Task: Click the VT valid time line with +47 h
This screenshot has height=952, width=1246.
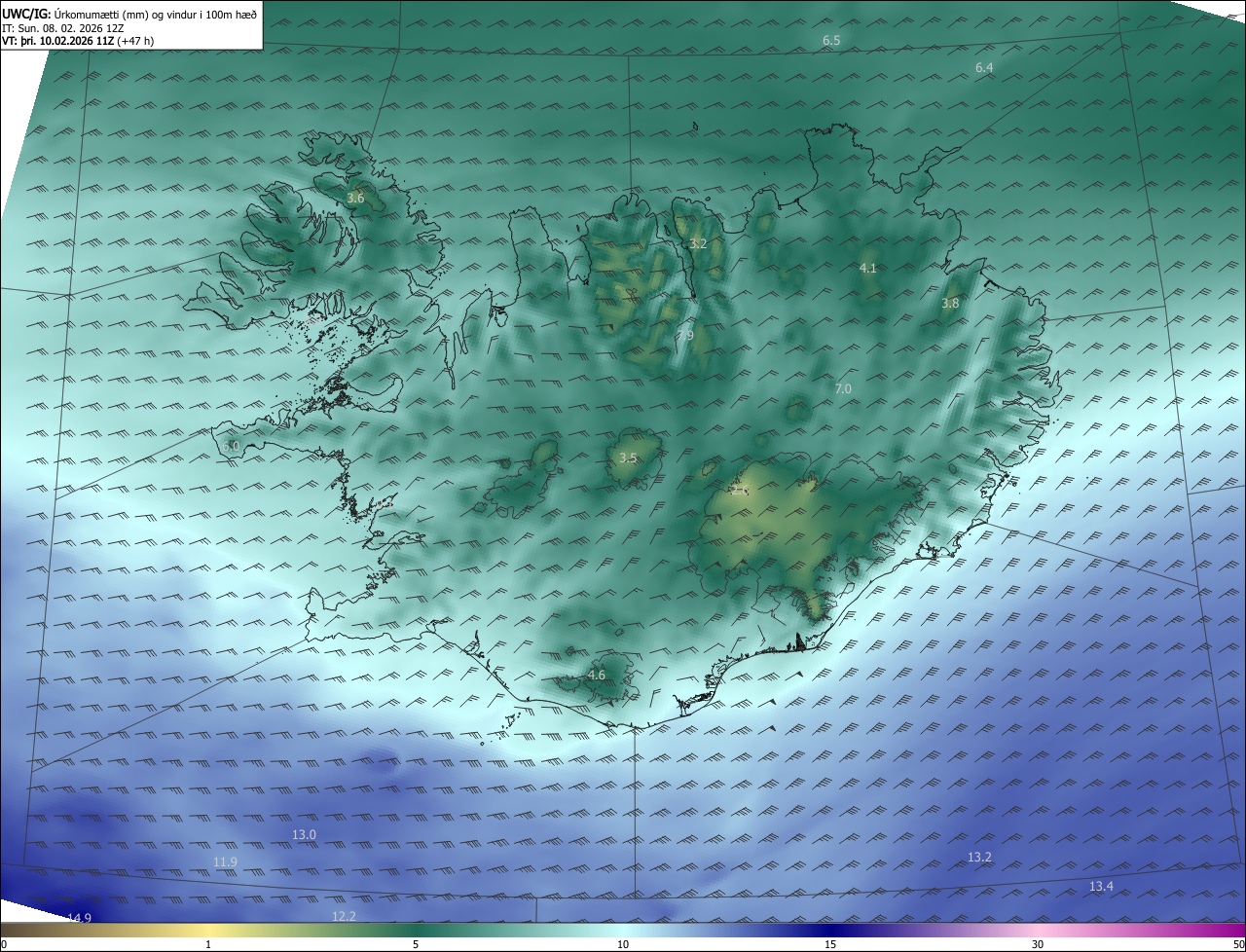Action: pyautogui.click(x=78, y=41)
